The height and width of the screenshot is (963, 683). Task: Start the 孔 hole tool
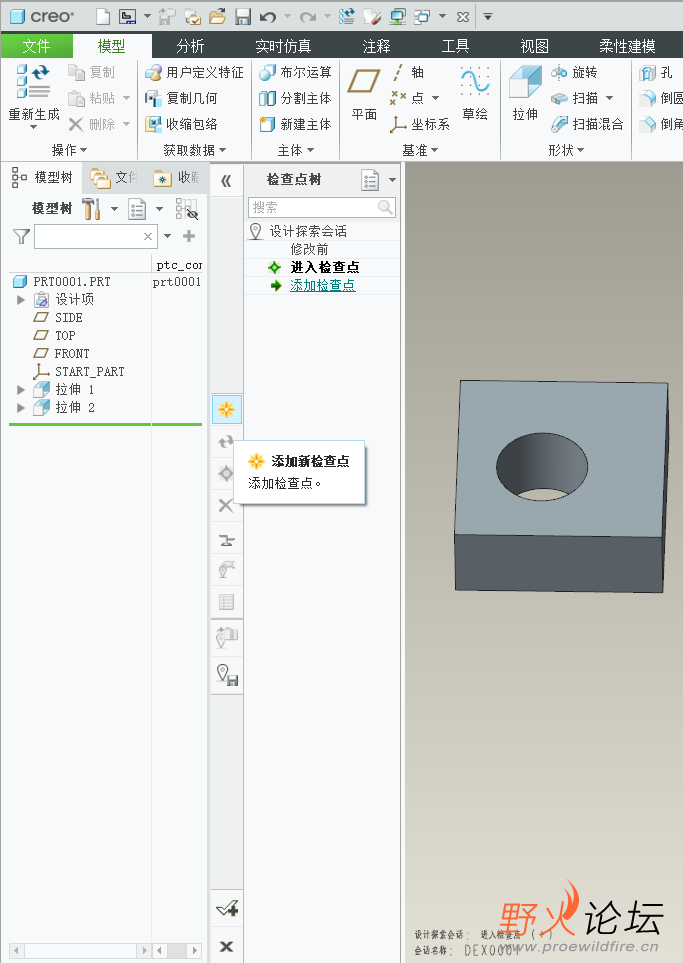656,73
